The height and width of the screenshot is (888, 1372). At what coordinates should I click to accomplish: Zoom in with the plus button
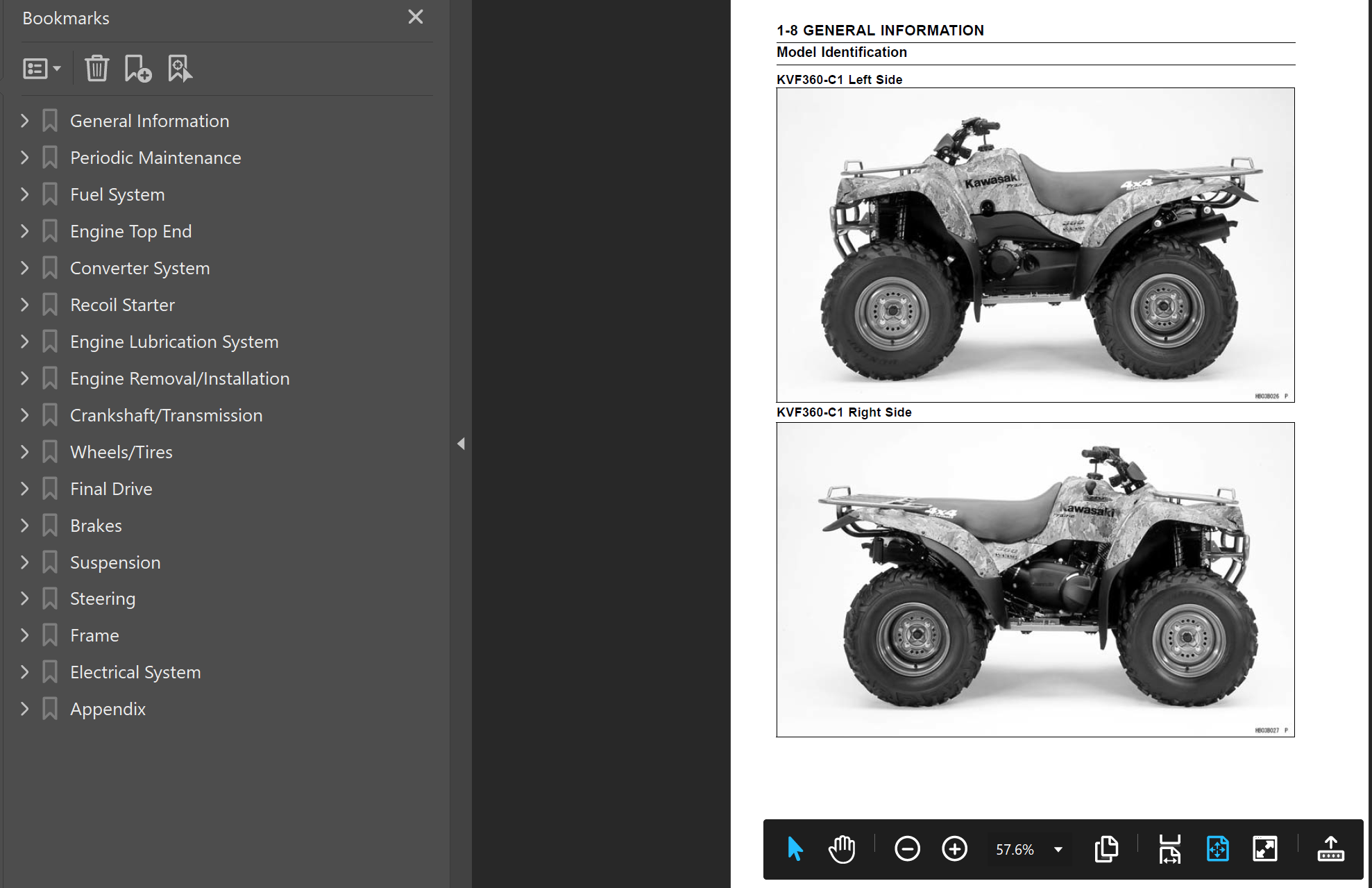tap(954, 848)
